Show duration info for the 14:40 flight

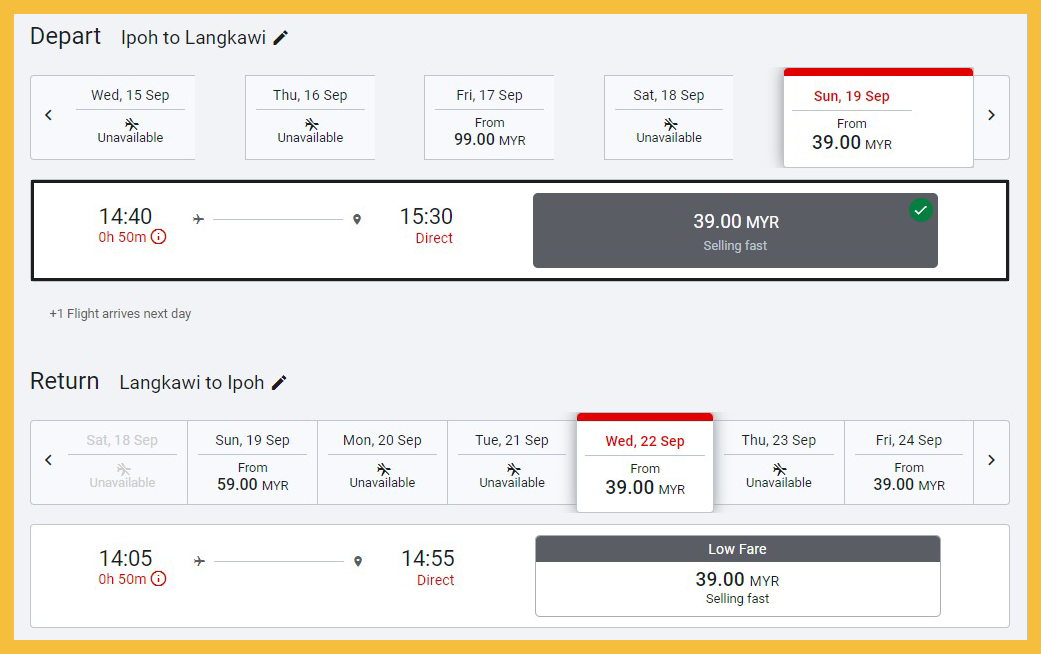pyautogui.click(x=158, y=237)
